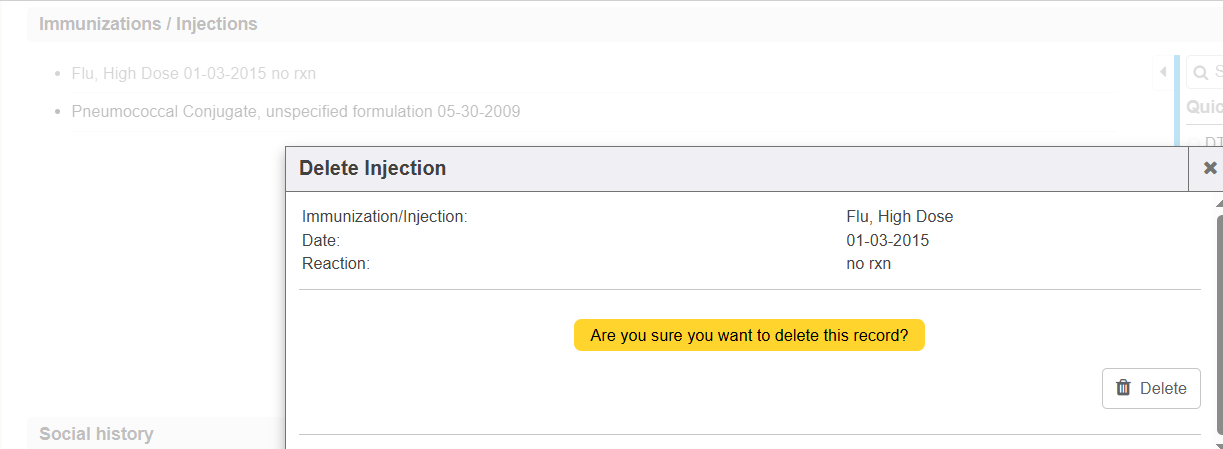Click the Flu, High Dose value in dialog
Image resolution: width=1223 pixels, height=449 pixels.
[899, 216]
